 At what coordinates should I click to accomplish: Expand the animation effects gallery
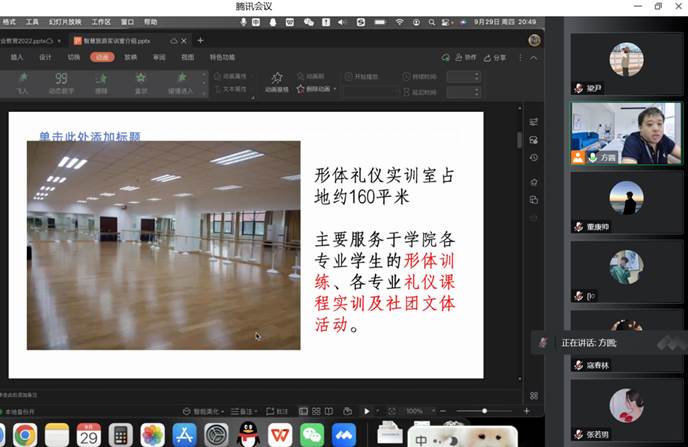coord(204,93)
